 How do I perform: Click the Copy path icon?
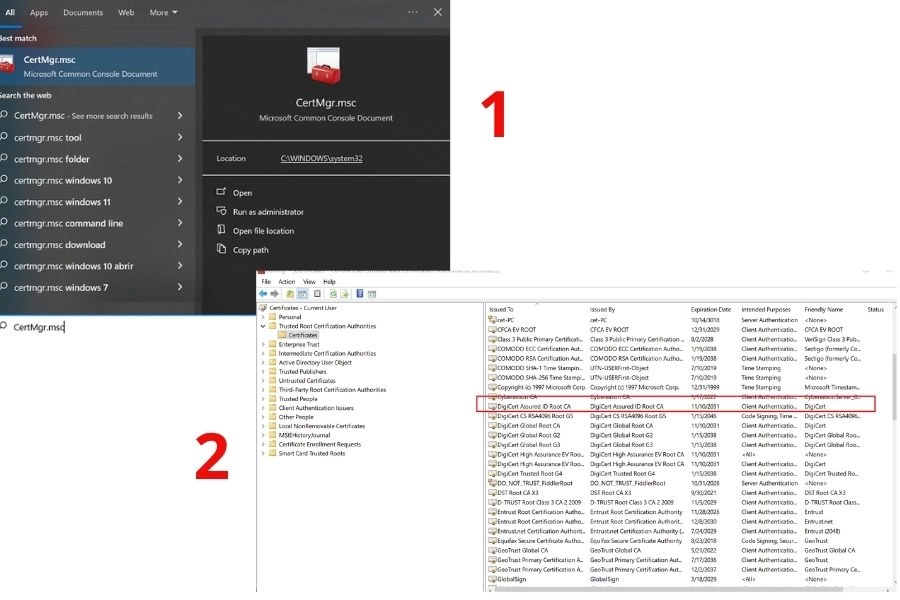(x=221, y=249)
